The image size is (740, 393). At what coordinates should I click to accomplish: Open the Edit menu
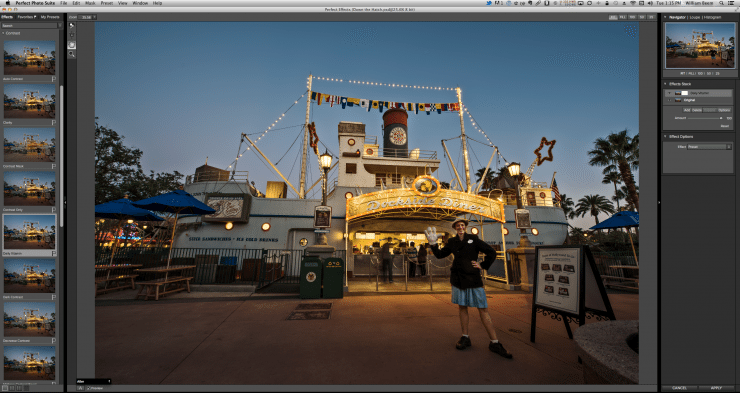click(x=76, y=3)
